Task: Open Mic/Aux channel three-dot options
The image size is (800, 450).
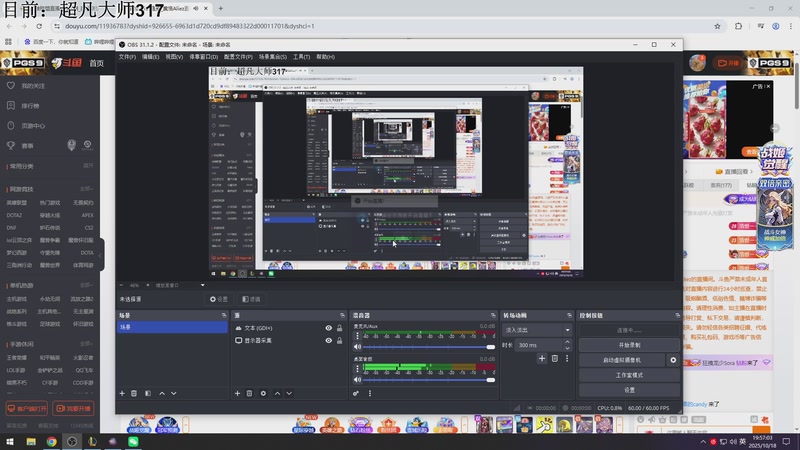Action: (x=357, y=336)
